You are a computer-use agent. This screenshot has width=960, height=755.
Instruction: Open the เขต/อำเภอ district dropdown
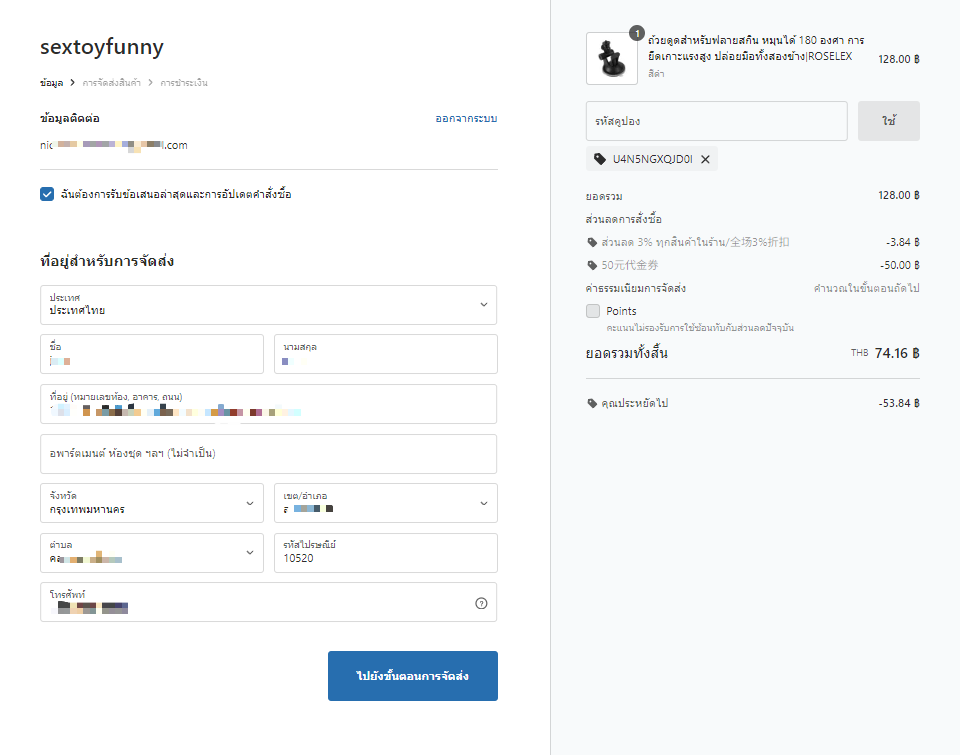(385, 503)
